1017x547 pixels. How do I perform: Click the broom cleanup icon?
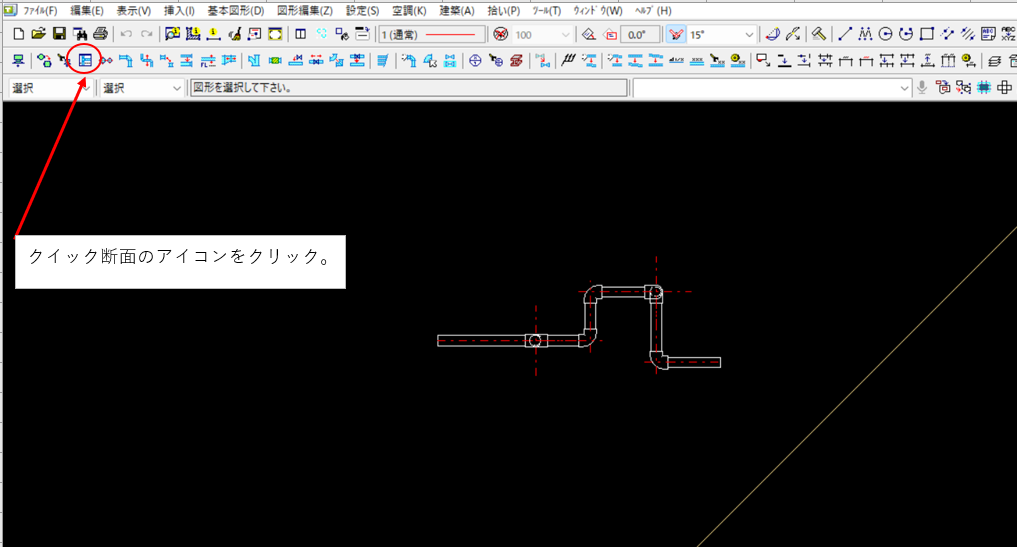pyautogui.click(x=234, y=34)
